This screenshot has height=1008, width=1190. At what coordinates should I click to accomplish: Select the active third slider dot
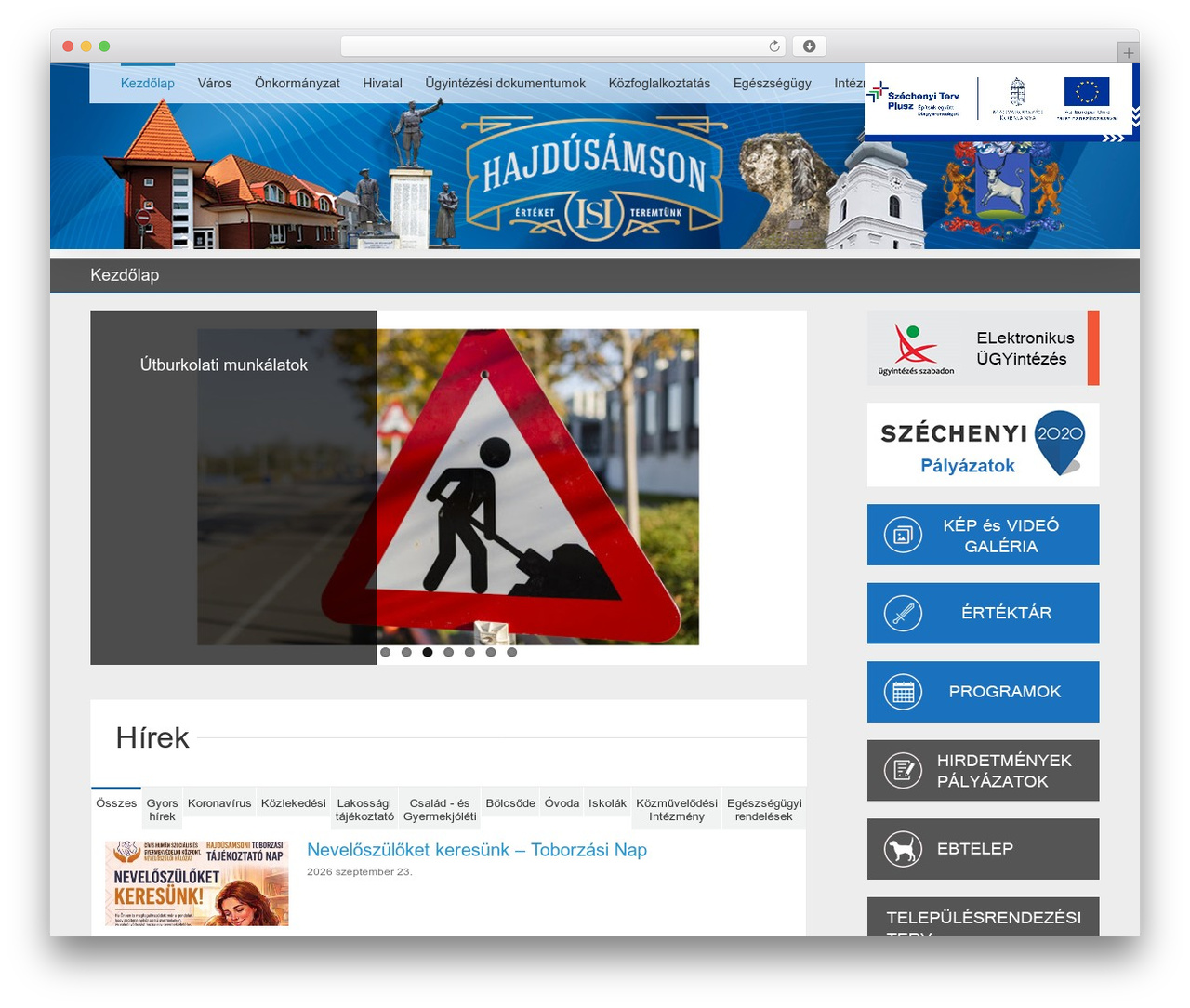click(428, 652)
